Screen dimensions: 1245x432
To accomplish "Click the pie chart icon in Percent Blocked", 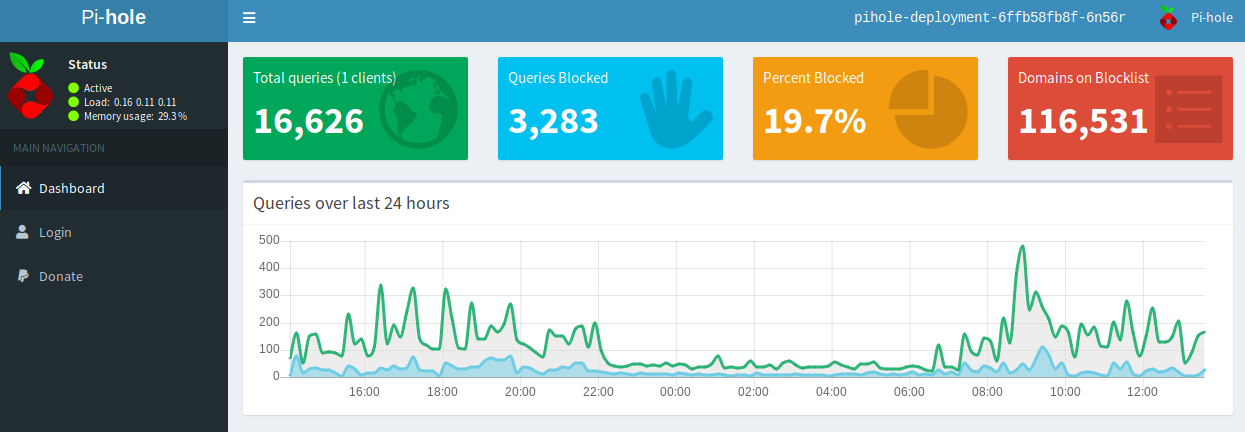I will [928, 108].
